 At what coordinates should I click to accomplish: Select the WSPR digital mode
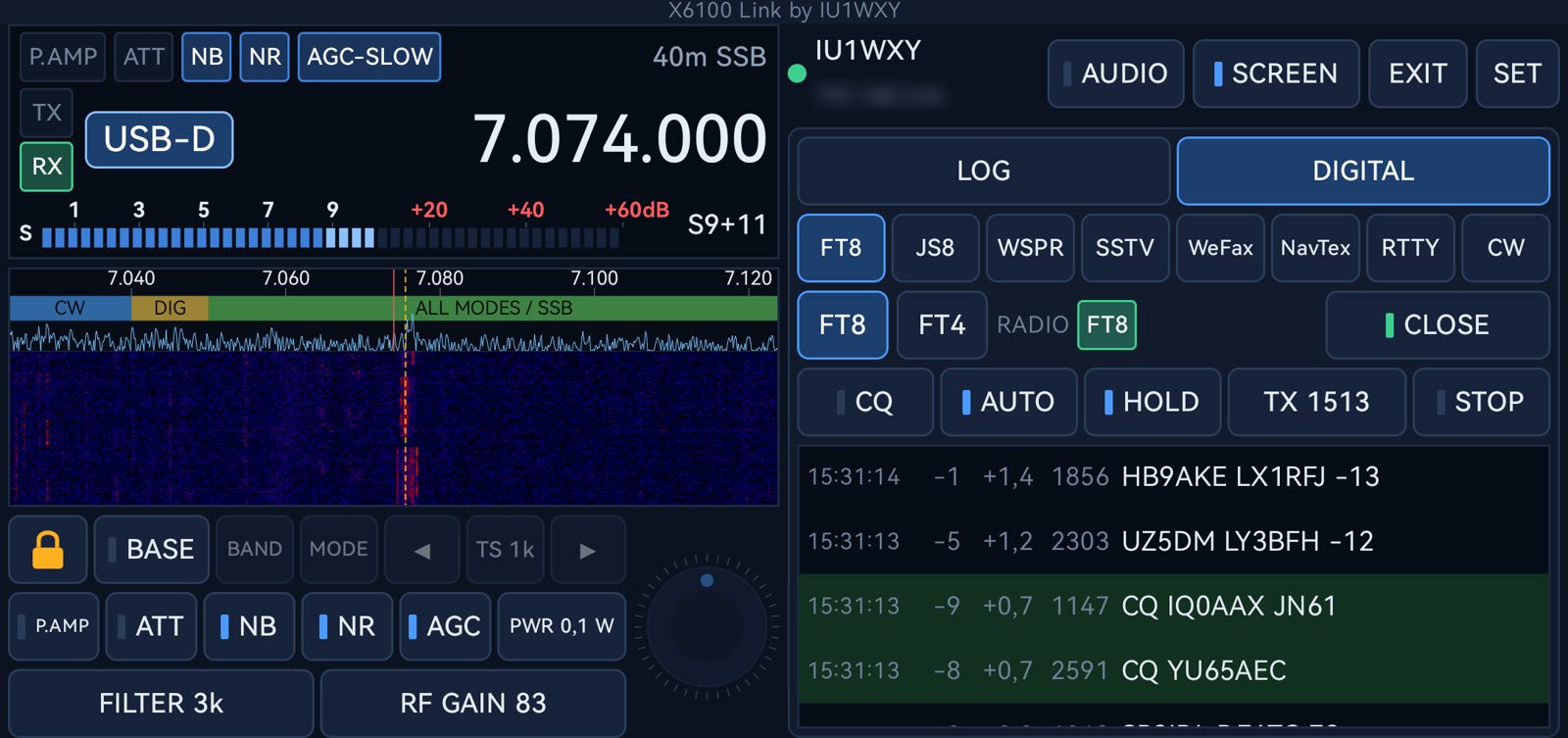tap(1031, 248)
